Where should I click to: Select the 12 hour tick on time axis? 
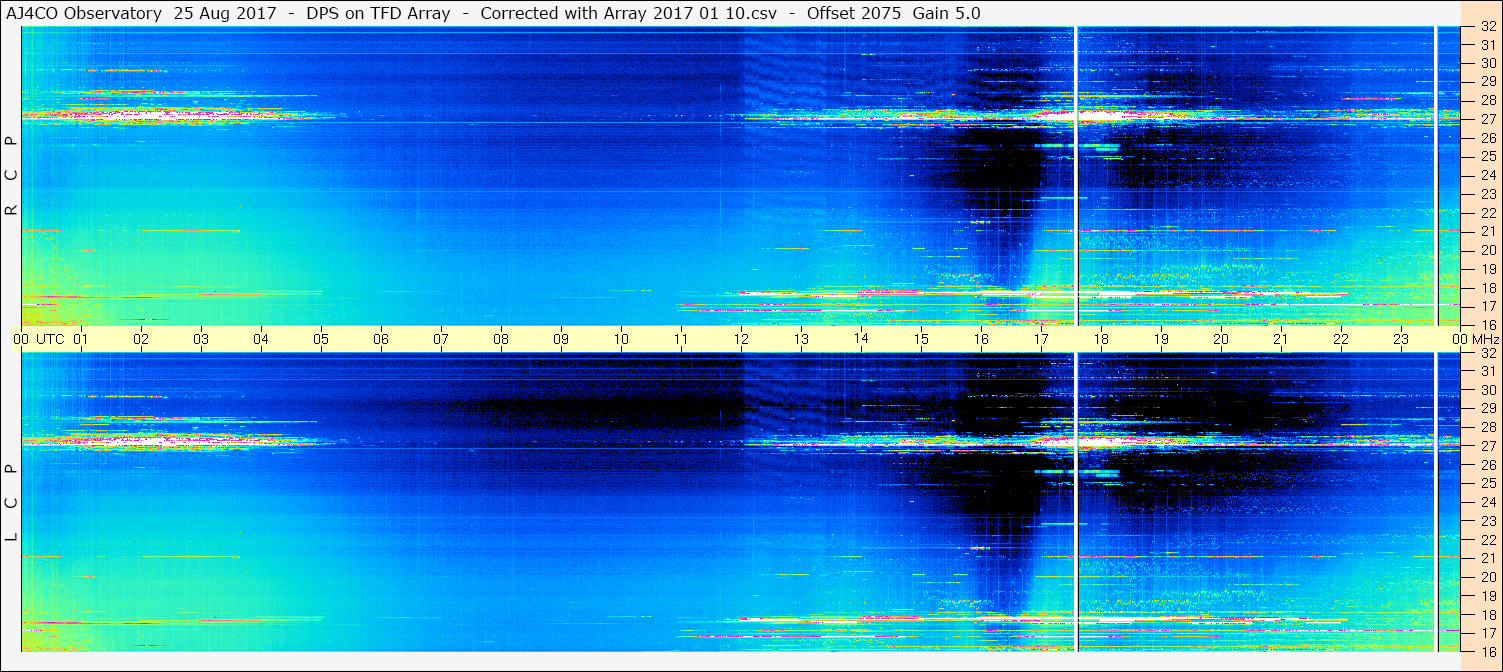(x=741, y=339)
